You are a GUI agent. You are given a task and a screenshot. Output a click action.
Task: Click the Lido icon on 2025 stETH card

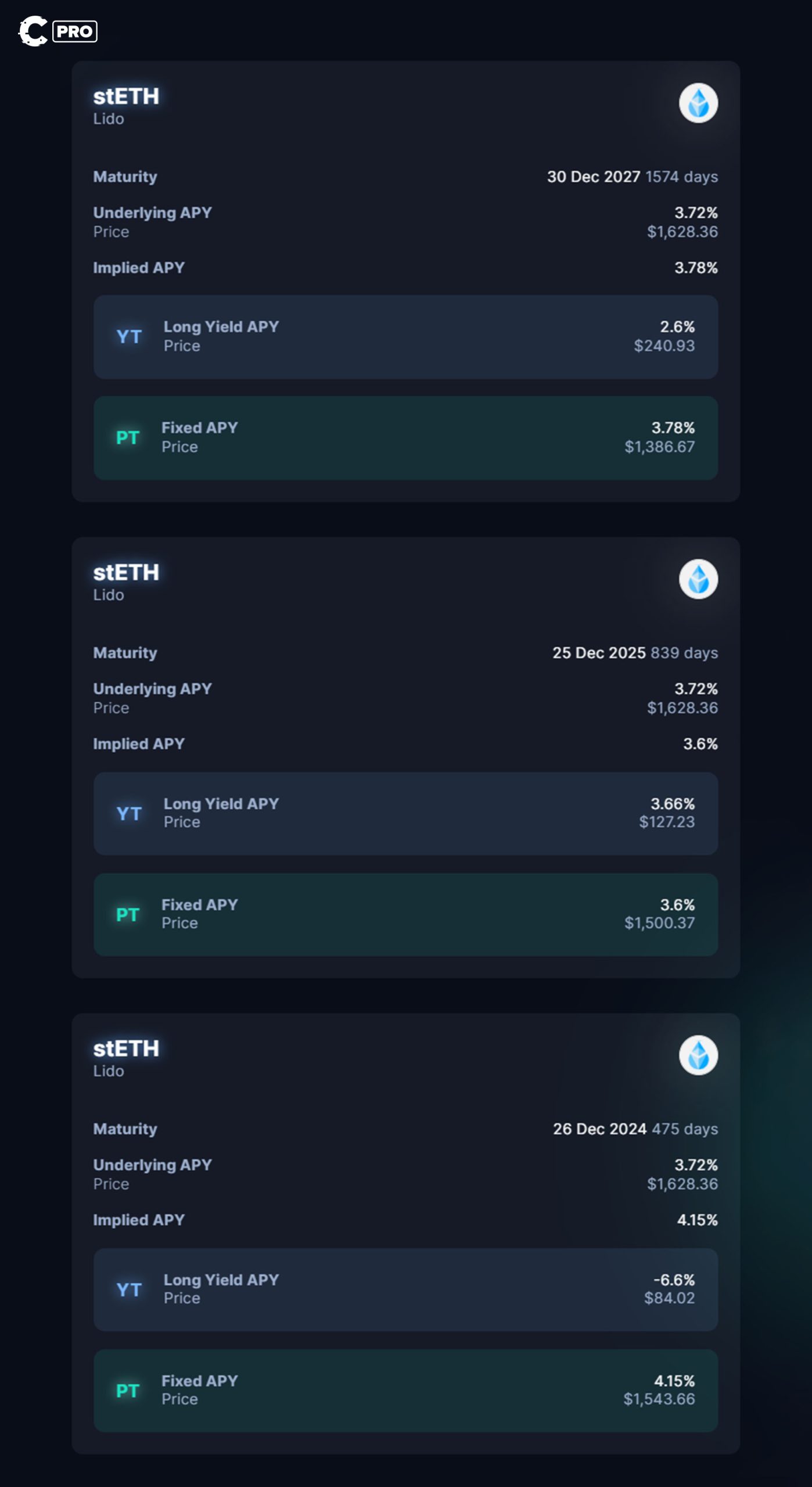click(x=698, y=580)
